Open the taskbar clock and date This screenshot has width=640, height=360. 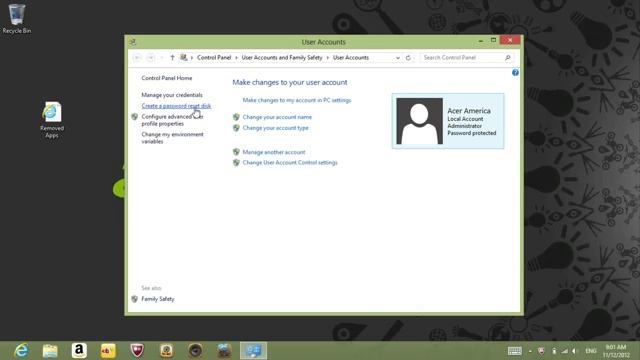point(617,351)
